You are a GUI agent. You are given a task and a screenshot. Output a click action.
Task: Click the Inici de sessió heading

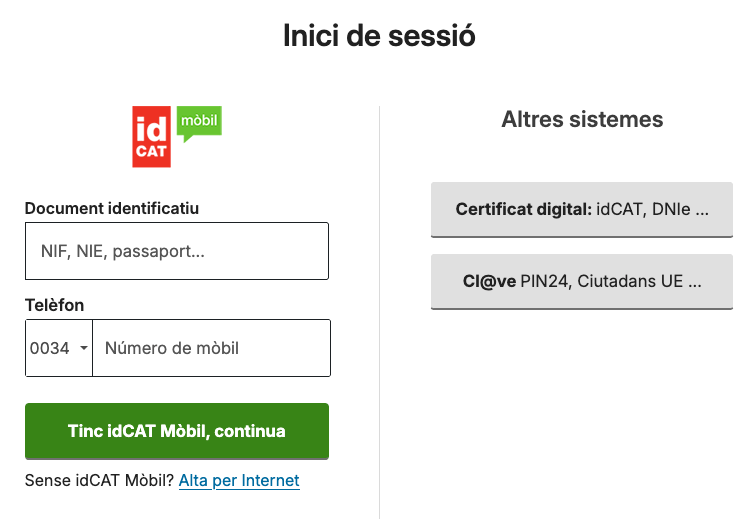pyautogui.click(x=379, y=37)
